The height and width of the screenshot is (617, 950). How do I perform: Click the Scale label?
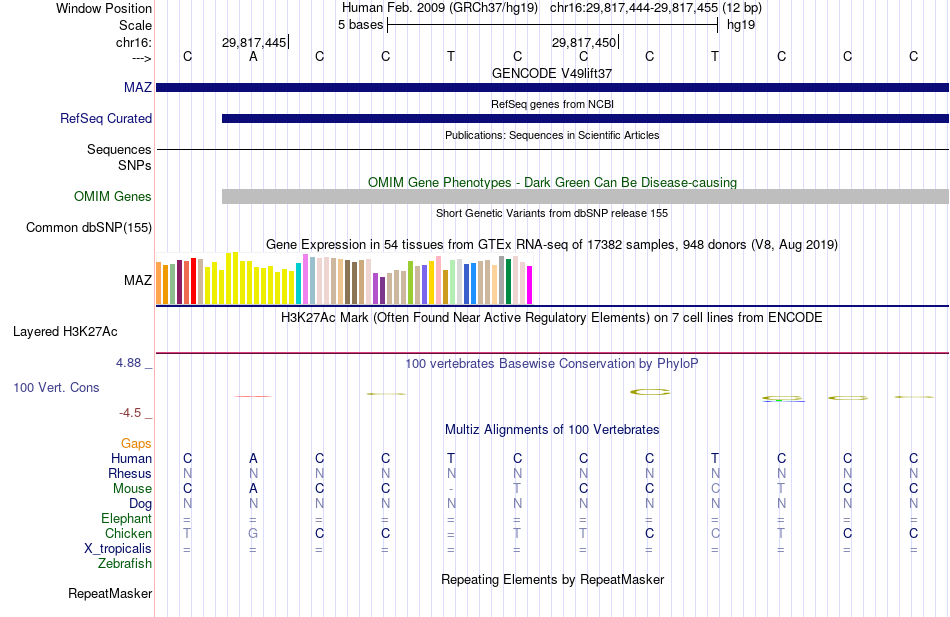pyautogui.click(x=135, y=25)
